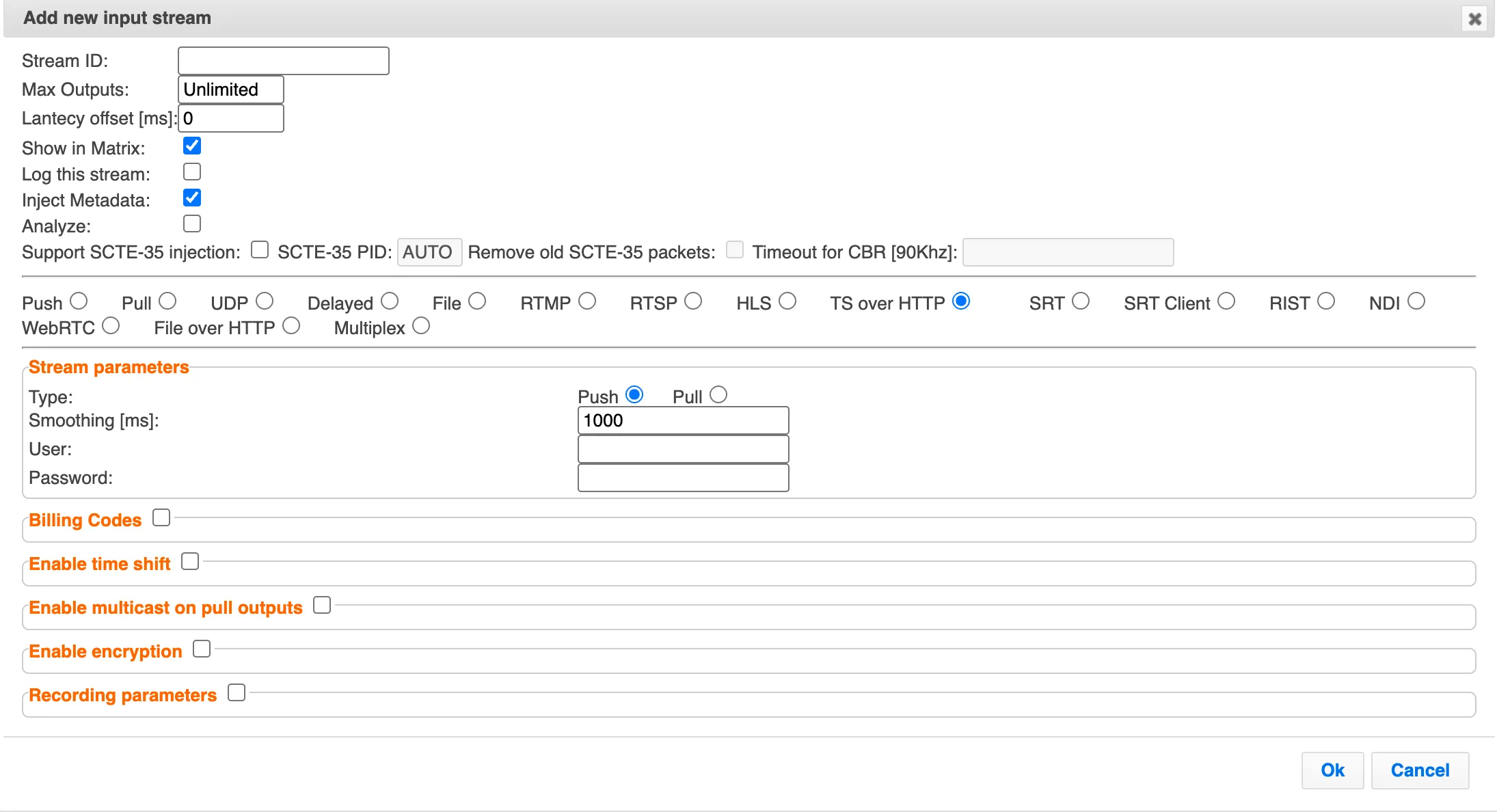This screenshot has height=812, width=1497.
Task: Toggle Enable multicast on pull outputs
Action: [322, 605]
